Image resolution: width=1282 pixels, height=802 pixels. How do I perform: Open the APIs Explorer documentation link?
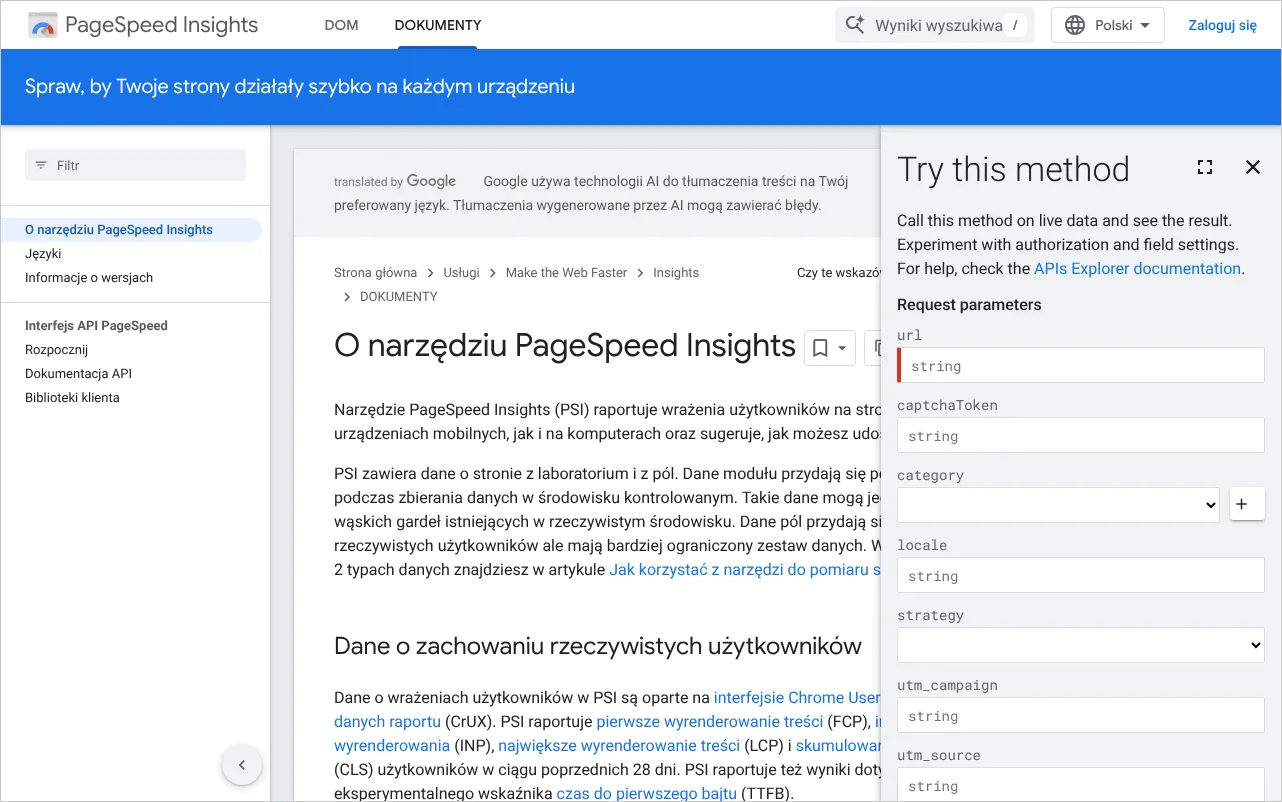click(1137, 269)
